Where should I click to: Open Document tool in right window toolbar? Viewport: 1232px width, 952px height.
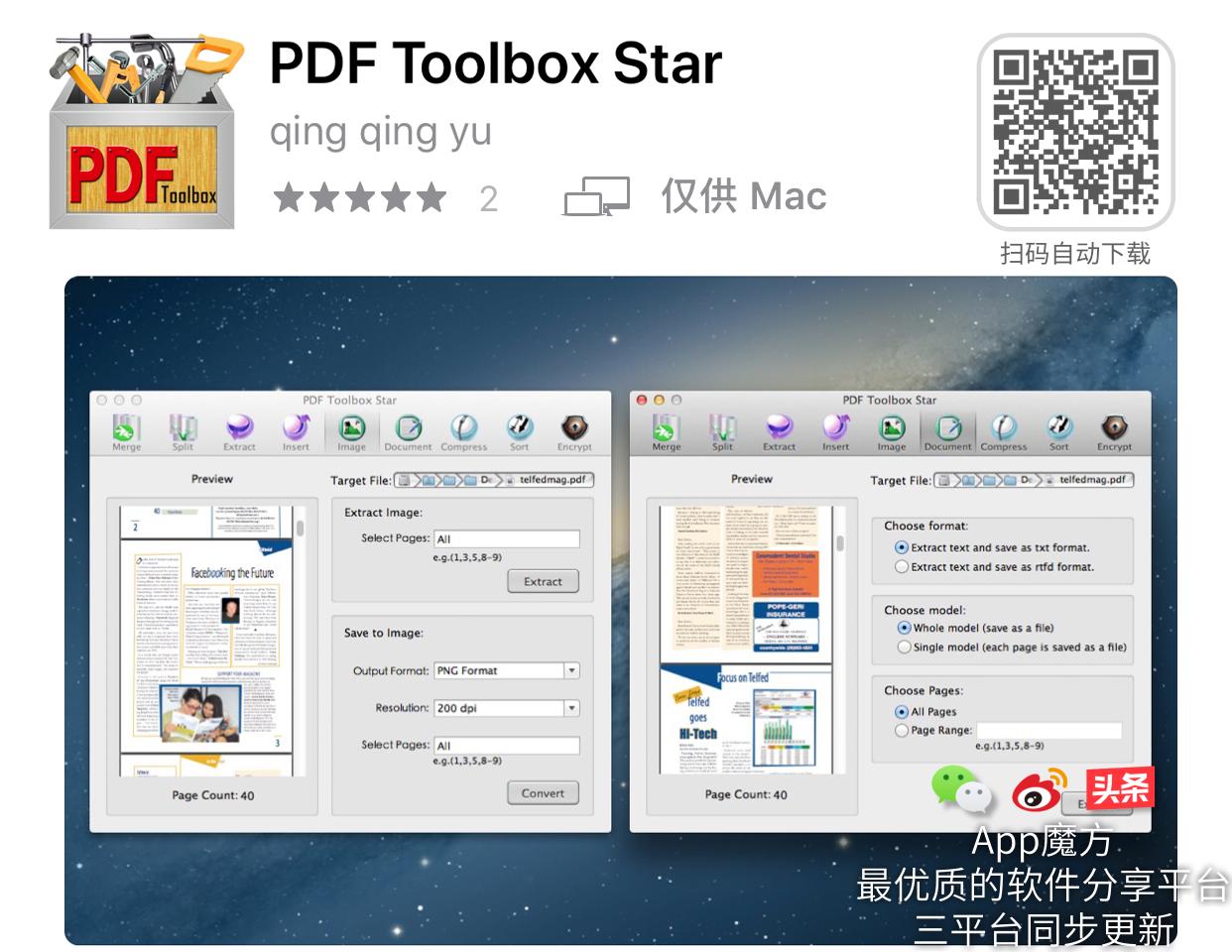pyautogui.click(x=948, y=432)
